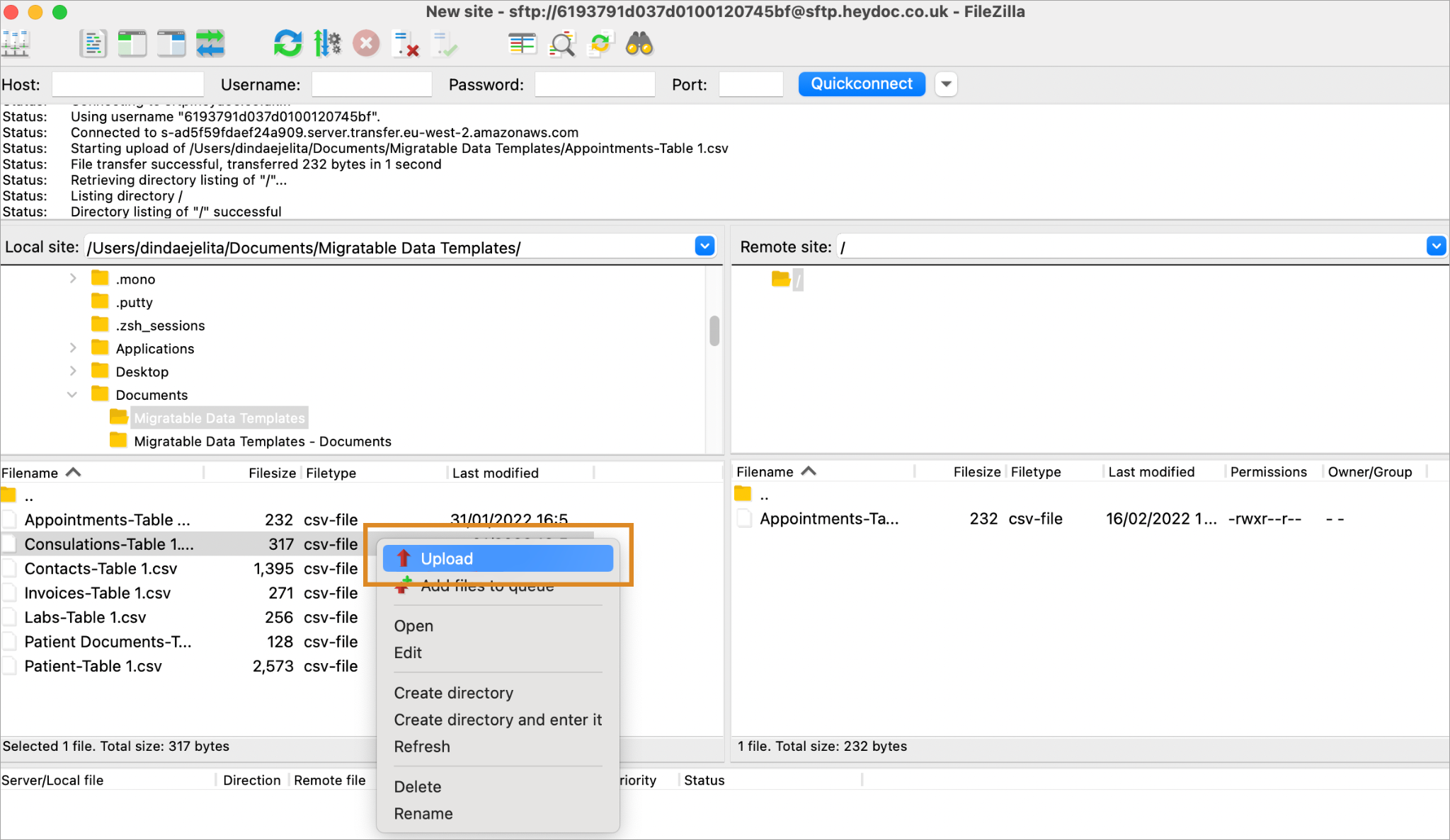Screen dimensions: 1450x840
Task: Click the Host input field
Action: pos(127,84)
